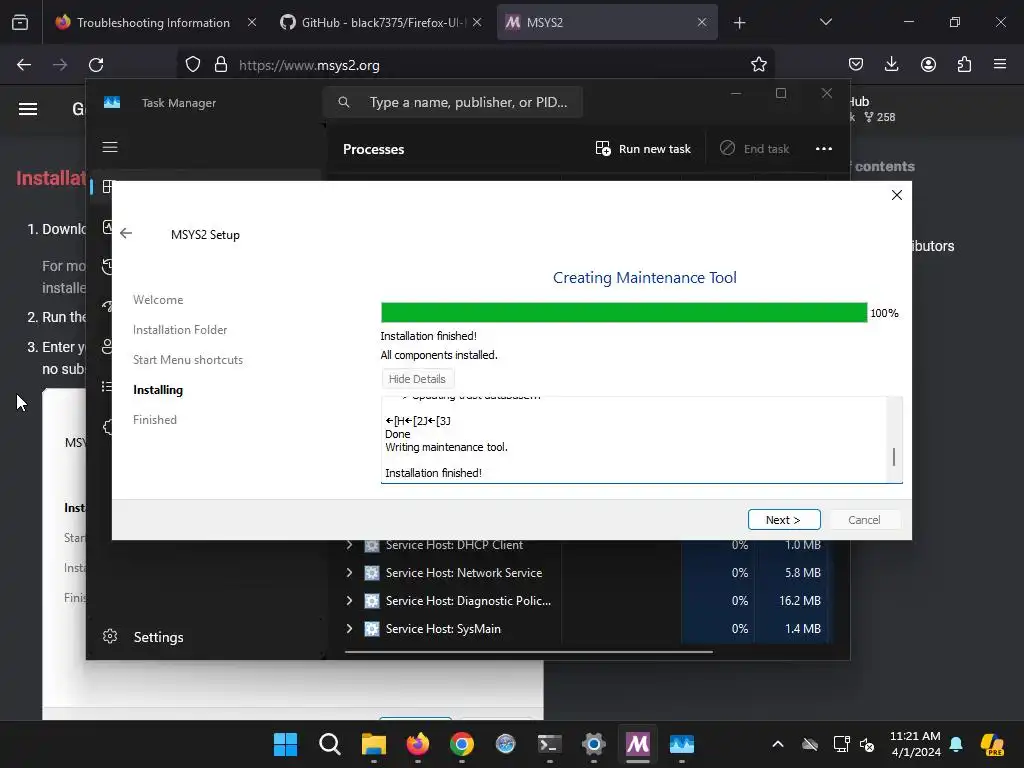Image resolution: width=1024 pixels, height=768 pixels.
Task: Focus the Task Manager search field
Action: tap(453, 102)
